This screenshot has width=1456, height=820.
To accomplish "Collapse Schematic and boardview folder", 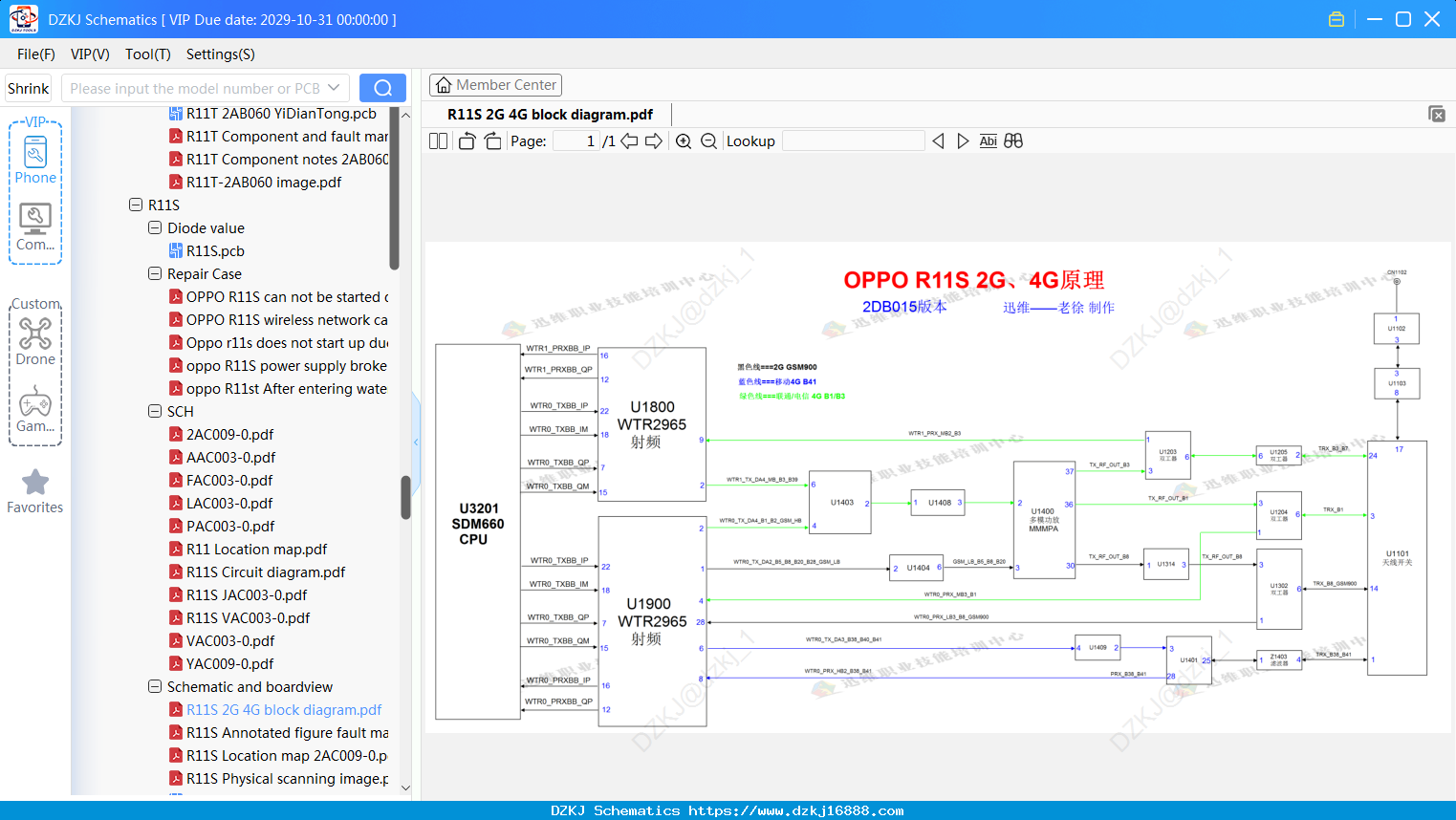I will [155, 687].
